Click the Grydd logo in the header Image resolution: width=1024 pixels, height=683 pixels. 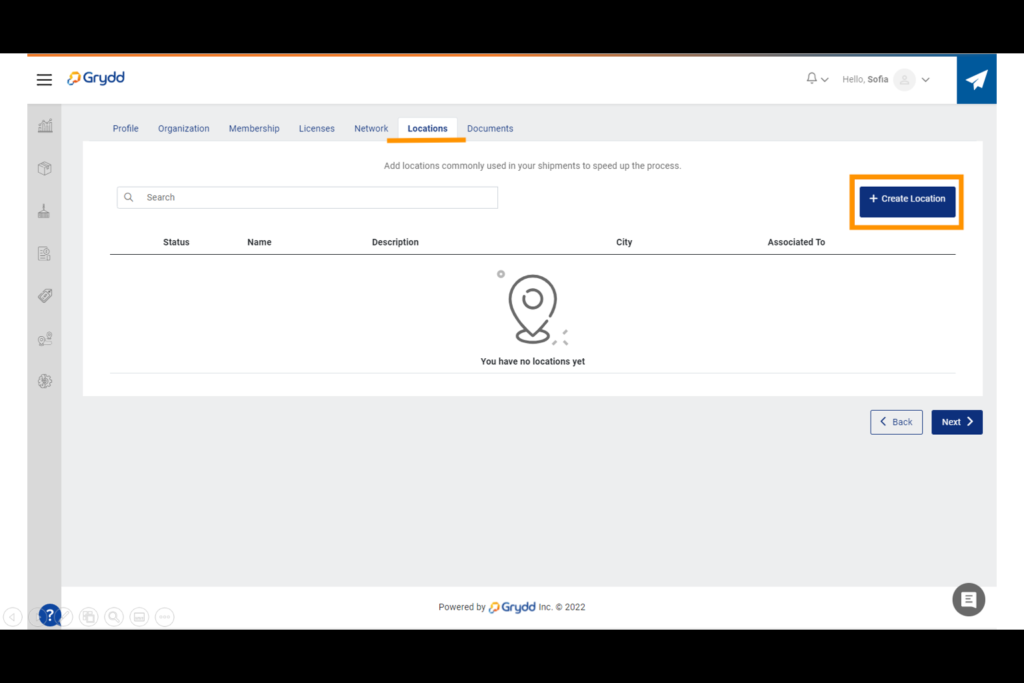96,78
